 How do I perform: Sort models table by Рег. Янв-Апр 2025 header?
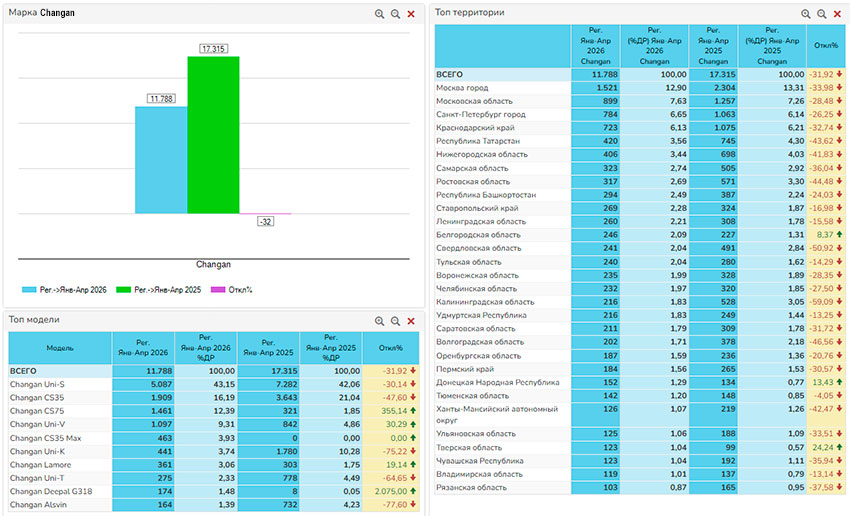pyautogui.click(x=268, y=348)
